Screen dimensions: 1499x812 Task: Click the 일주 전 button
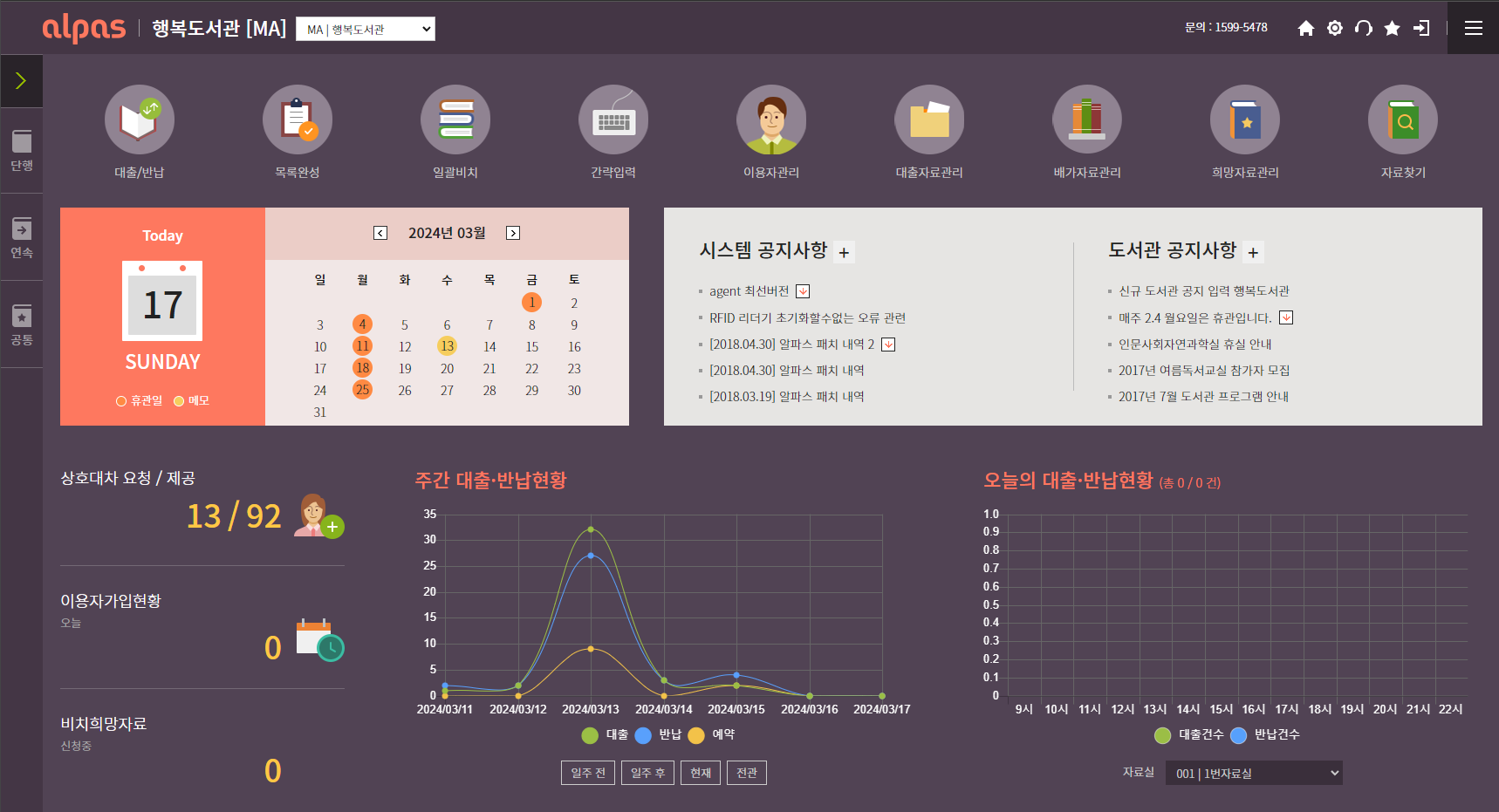(x=588, y=773)
